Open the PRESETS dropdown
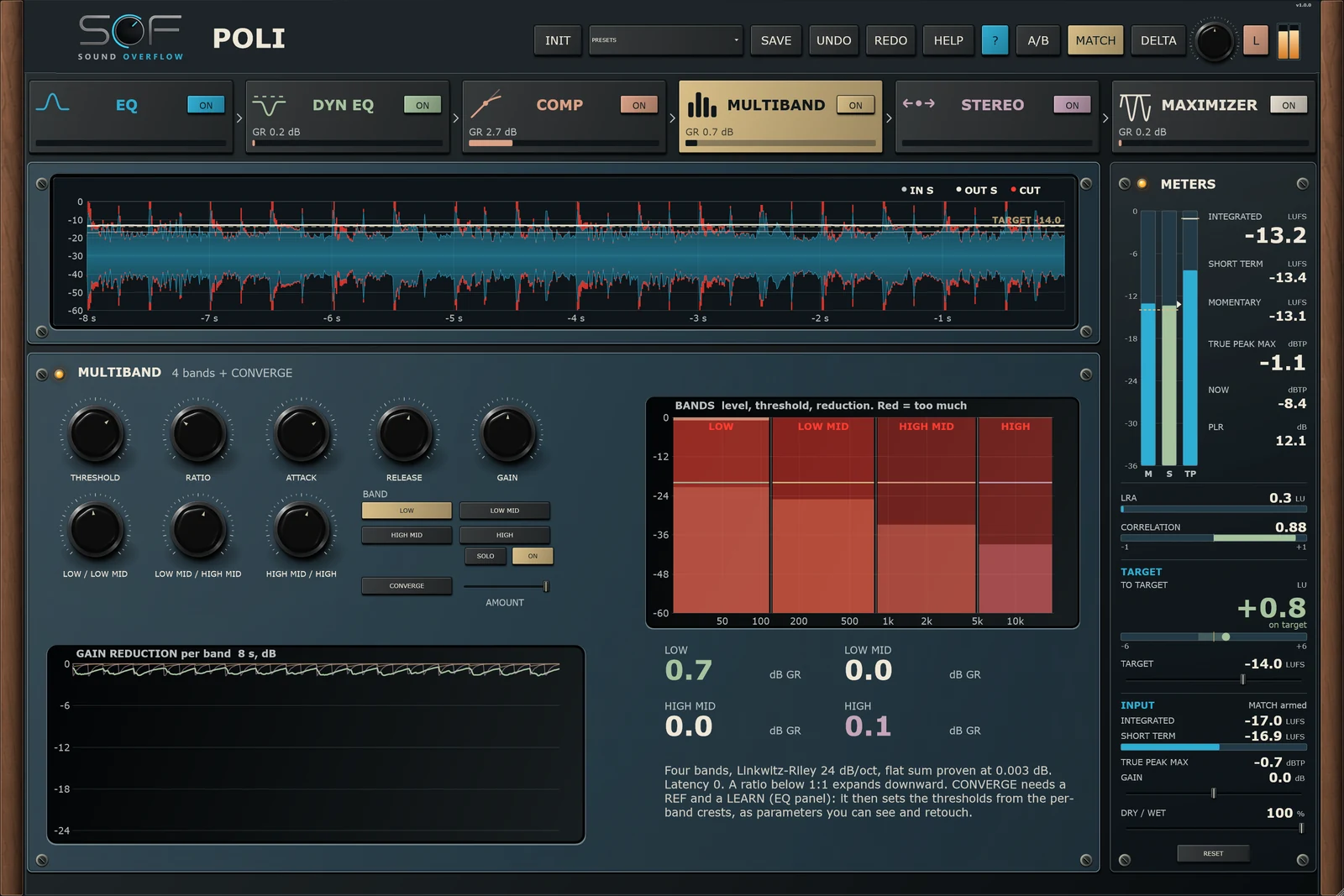Screen dimensions: 1344x896 pos(665,40)
